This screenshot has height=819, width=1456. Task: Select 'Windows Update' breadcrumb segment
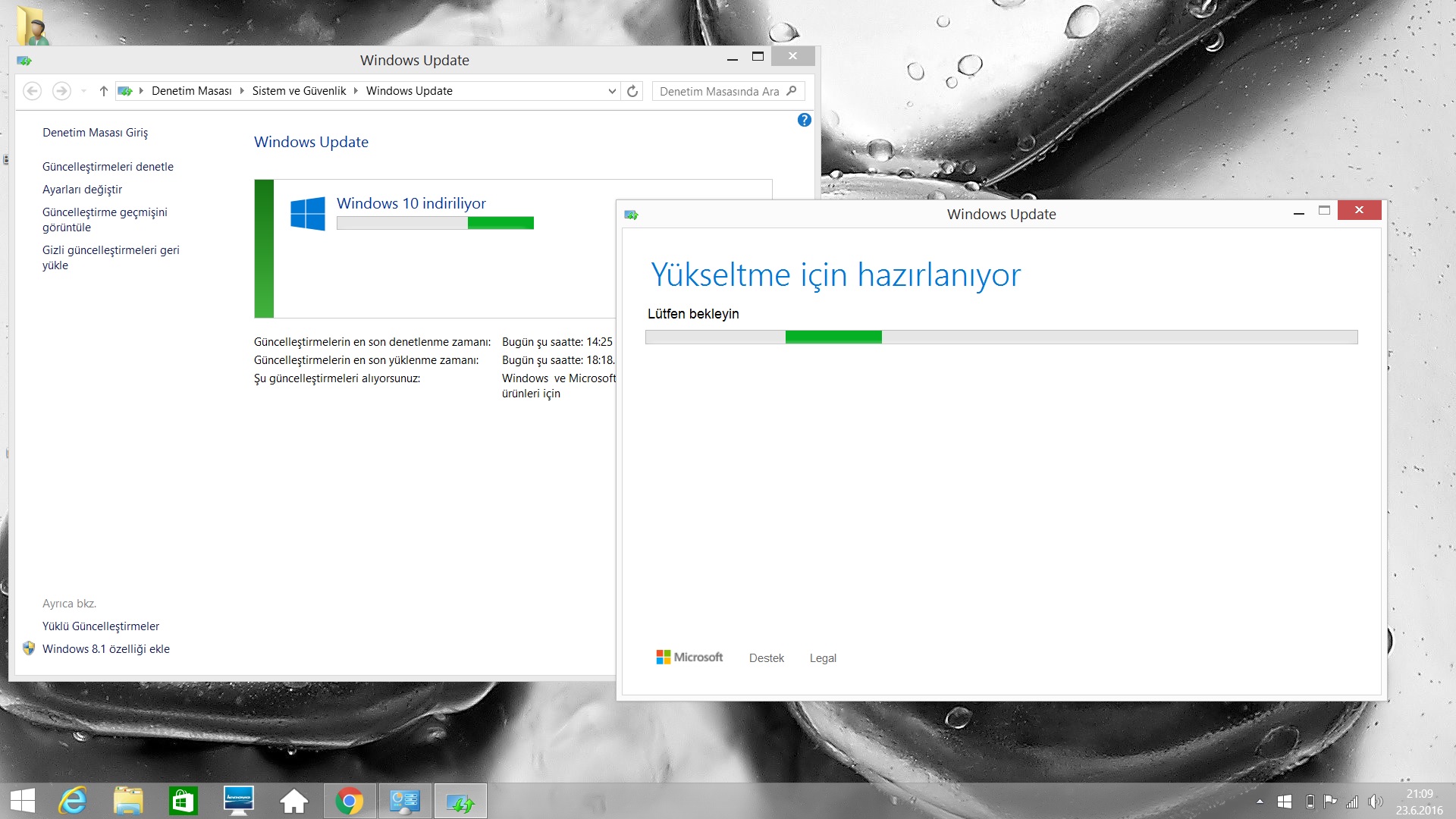tap(409, 91)
